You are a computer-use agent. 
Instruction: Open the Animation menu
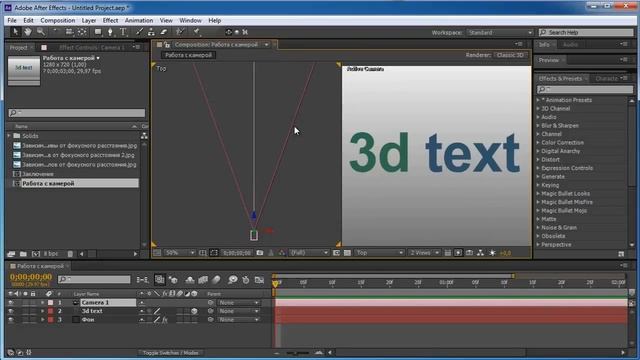tap(139, 20)
